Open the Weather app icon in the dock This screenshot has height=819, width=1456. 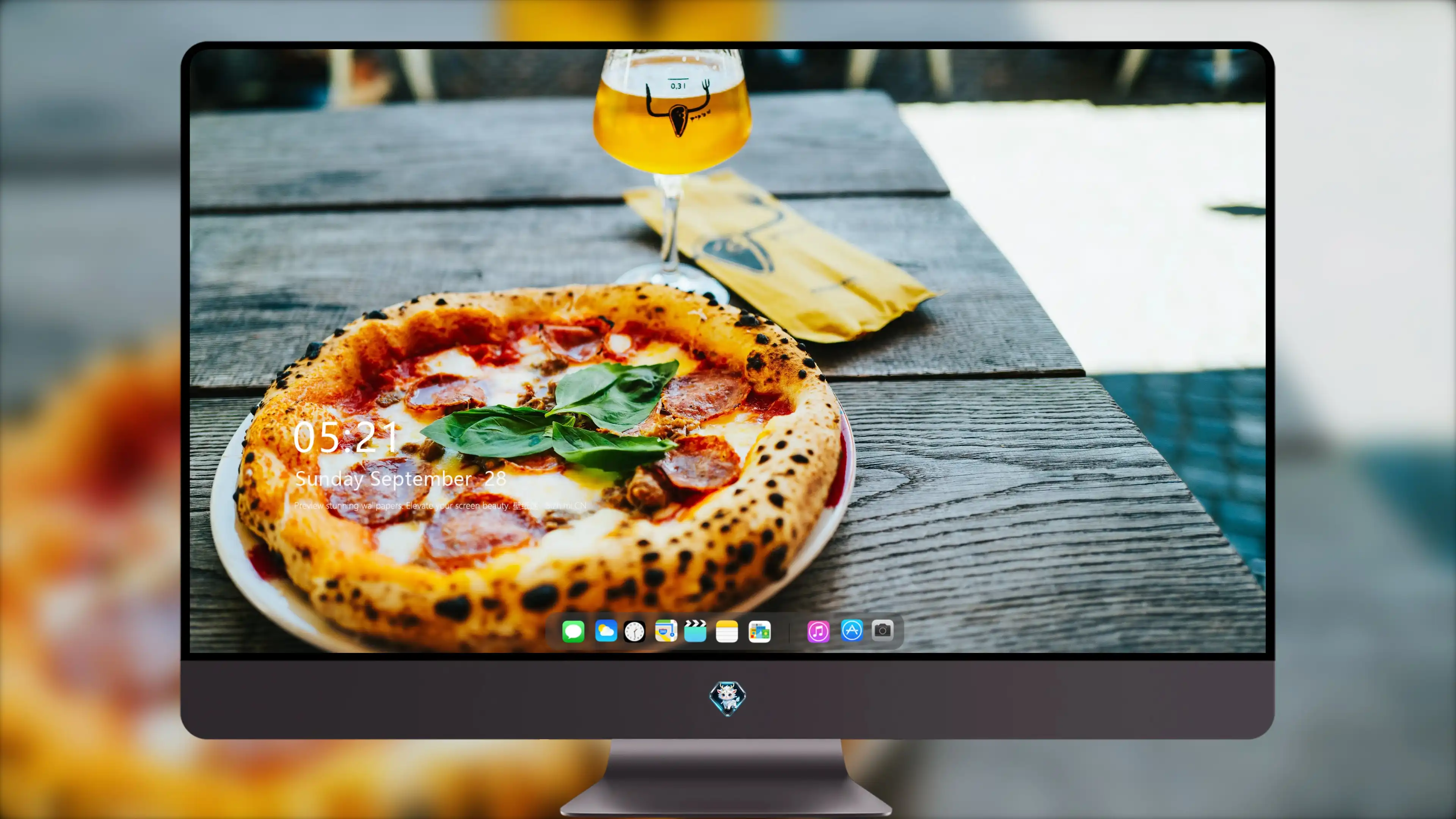coord(606,631)
